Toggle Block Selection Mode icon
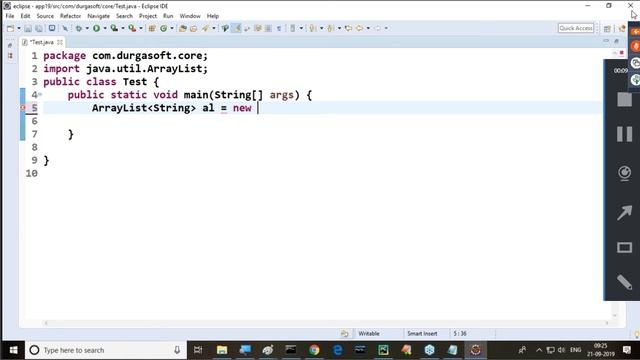This screenshot has width=640, height=360. (x=268, y=28)
